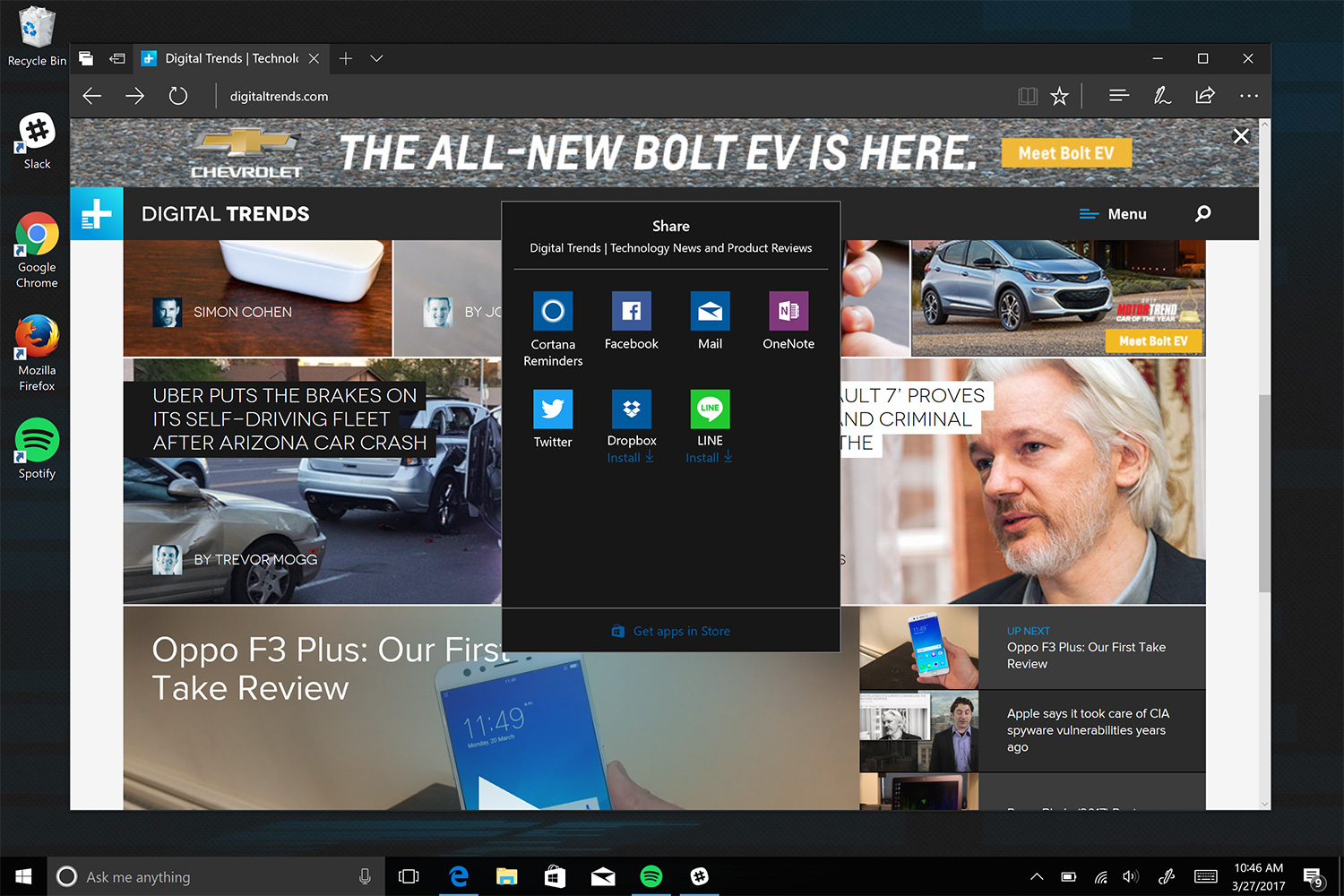This screenshot has height=896, width=1344.
Task: Install LINE app link
Action: pyautogui.click(x=710, y=458)
